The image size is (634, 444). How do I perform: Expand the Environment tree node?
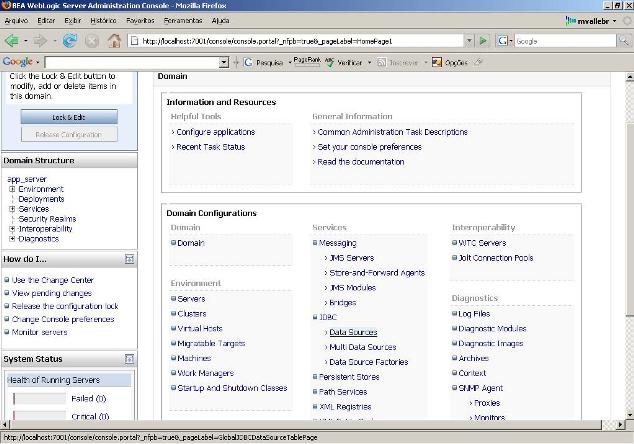click(x=12, y=189)
